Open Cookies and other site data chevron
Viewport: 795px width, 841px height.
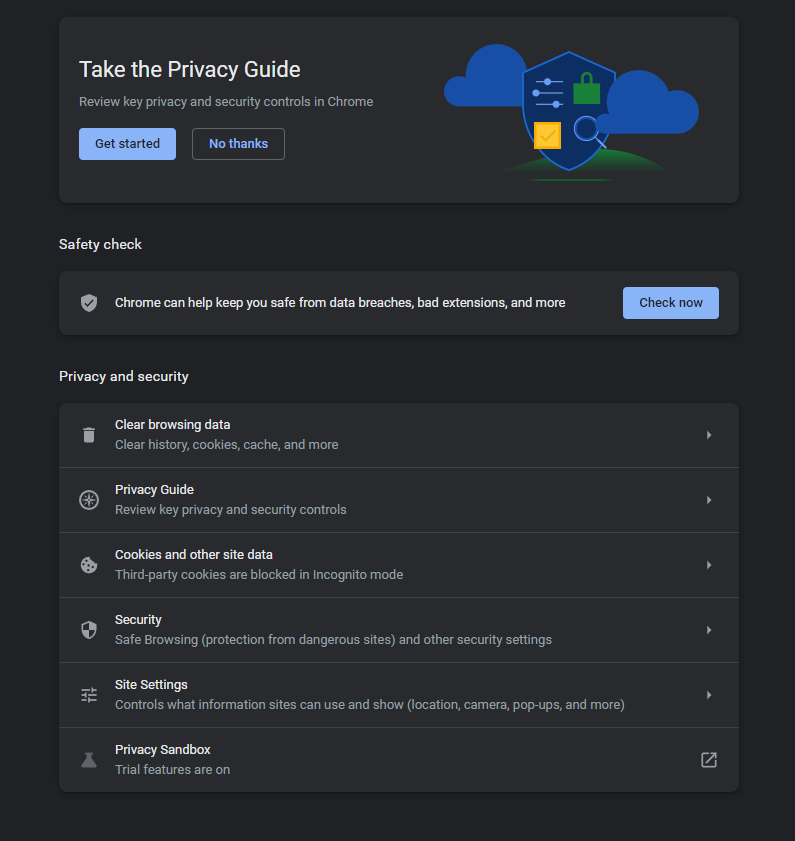(x=708, y=564)
